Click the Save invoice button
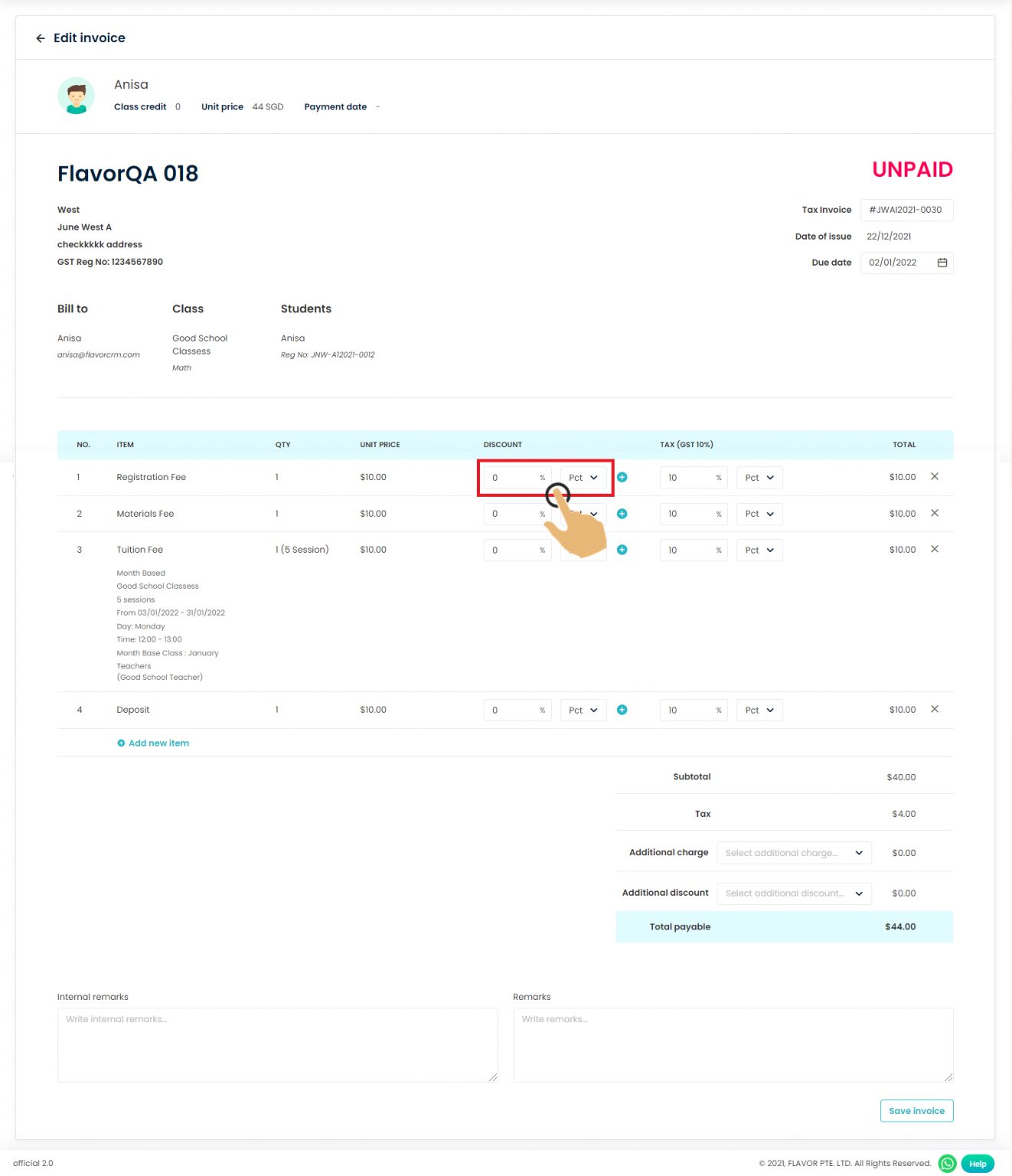1012x1176 pixels. pos(916,1110)
